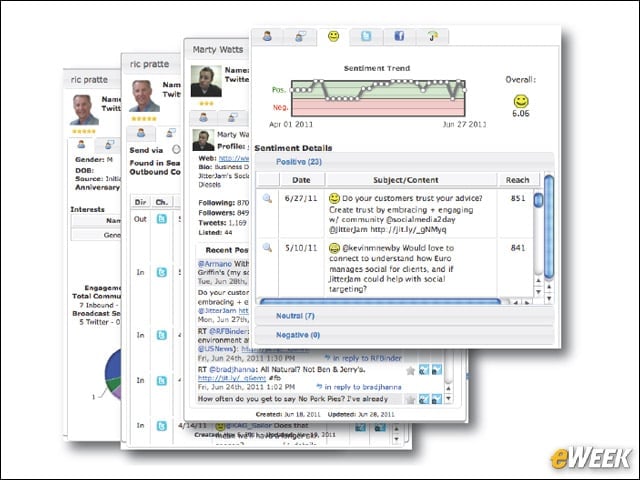This screenshot has height=480, width=640.
Task: Open the profile tab in the Marty Watts window
Action: pyautogui.click(x=203, y=118)
